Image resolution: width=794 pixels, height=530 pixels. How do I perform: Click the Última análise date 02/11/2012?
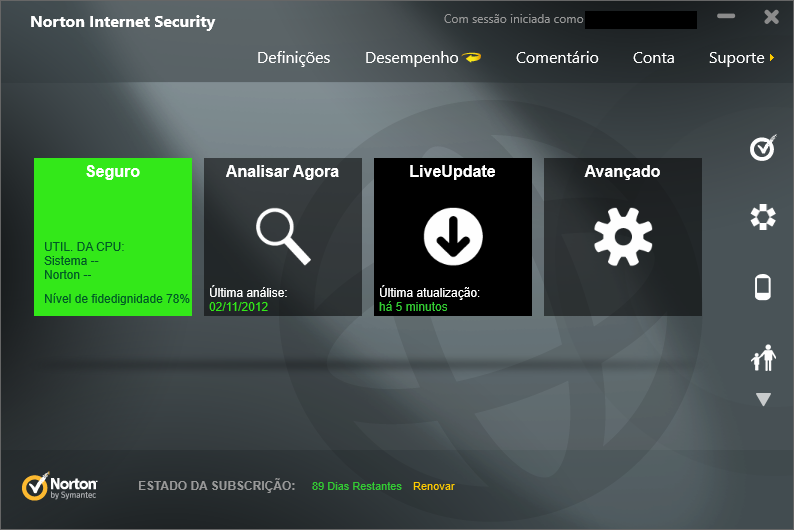point(239,306)
